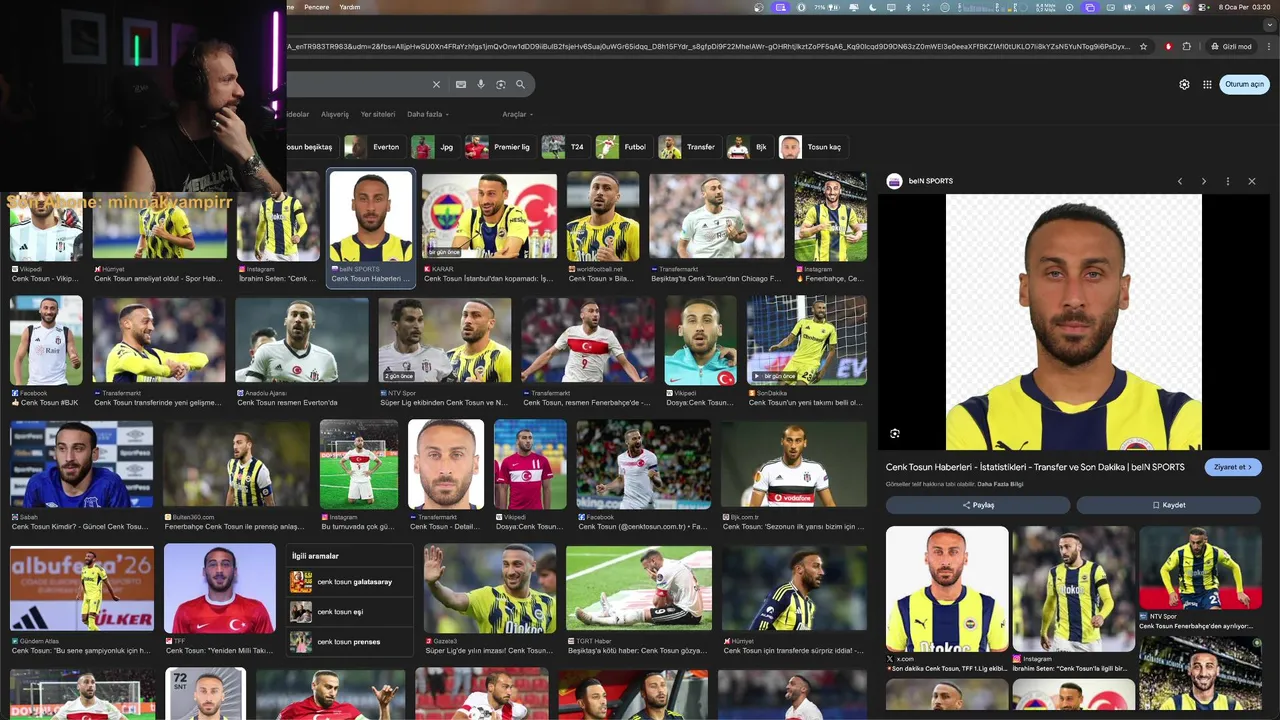Select the Premier lig filter chip
Image resolution: width=1280 pixels, height=720 pixels.
coord(499,147)
